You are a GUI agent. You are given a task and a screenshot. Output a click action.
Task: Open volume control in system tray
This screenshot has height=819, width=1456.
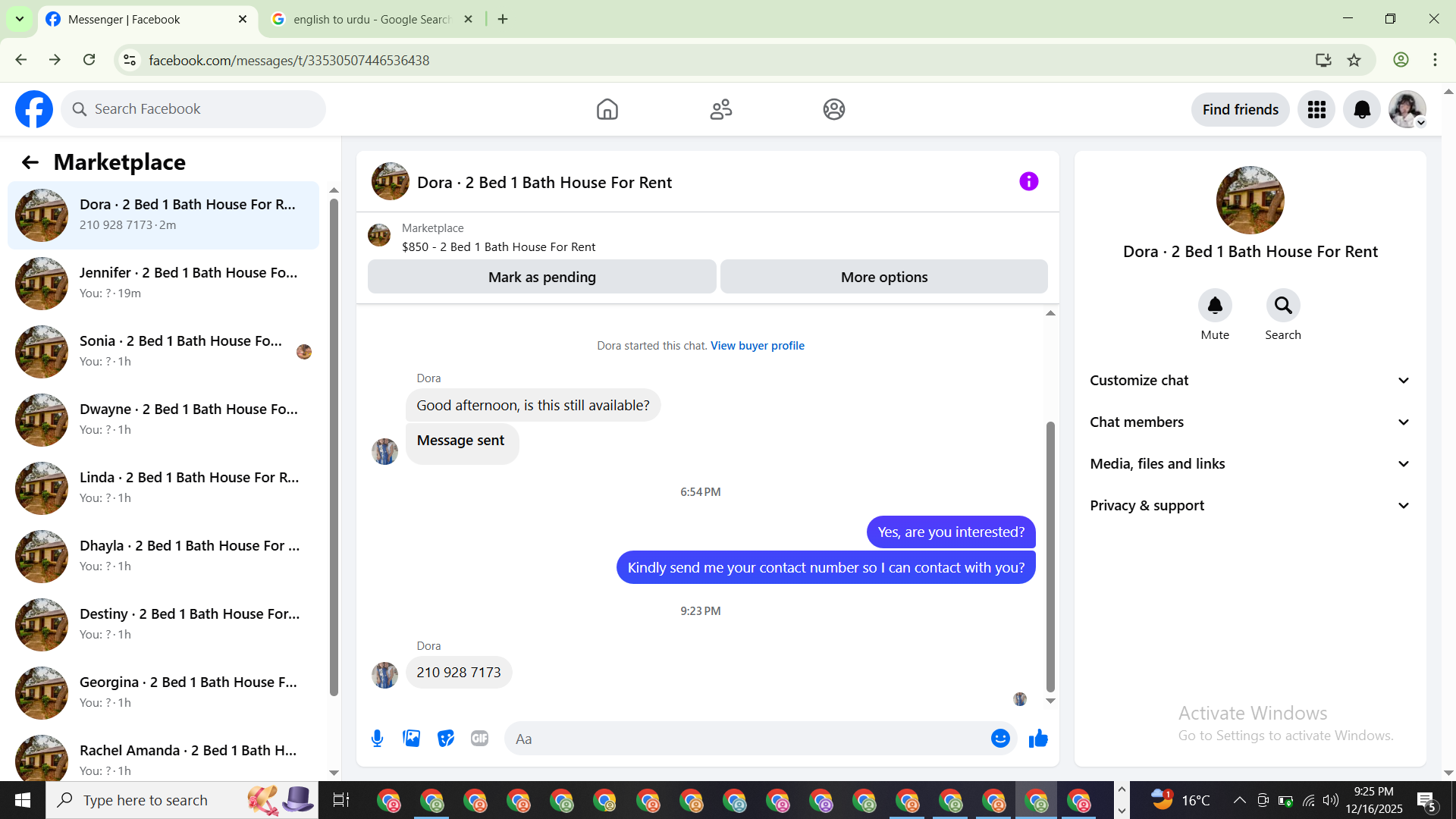[x=1331, y=800]
